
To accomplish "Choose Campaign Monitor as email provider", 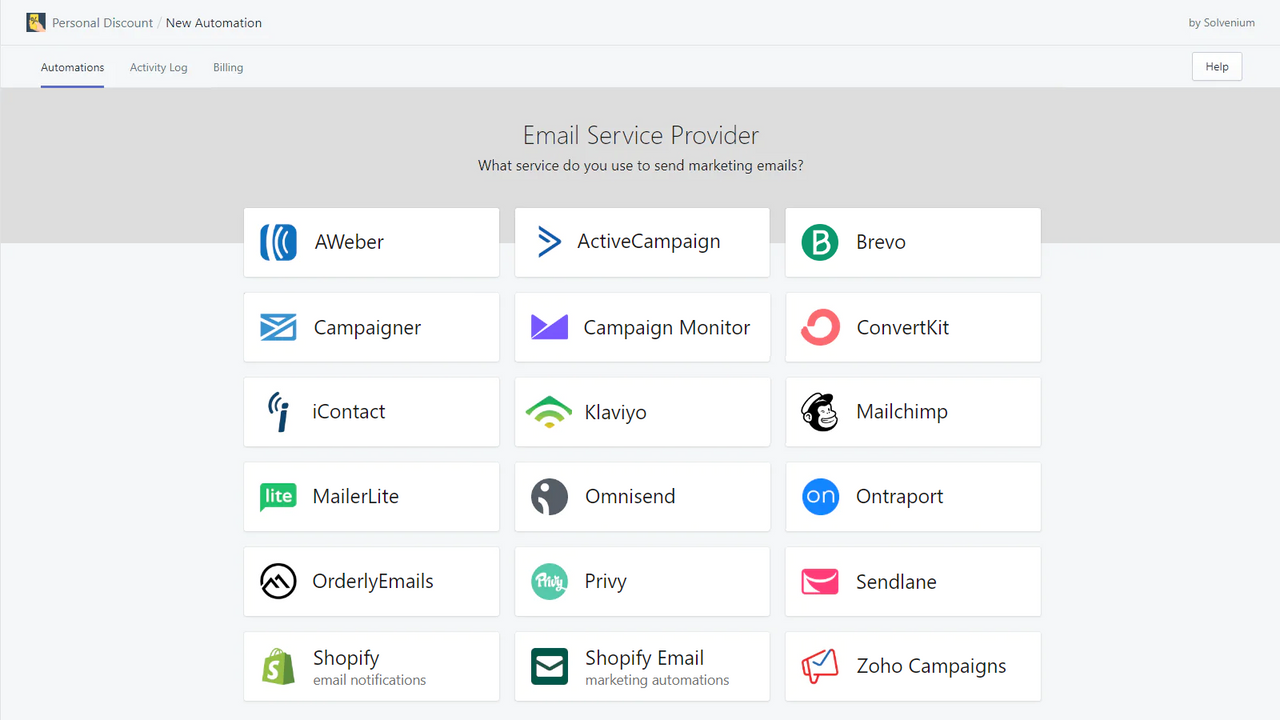I will click(641, 327).
